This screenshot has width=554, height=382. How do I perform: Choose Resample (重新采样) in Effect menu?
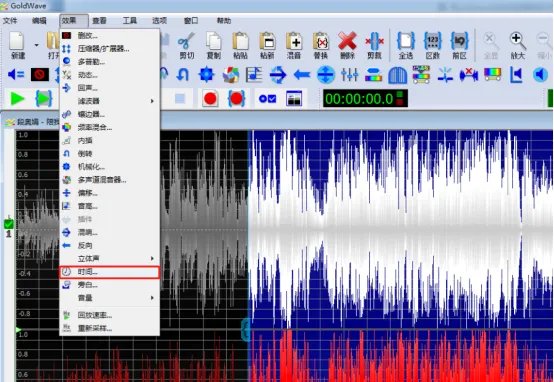coord(110,328)
